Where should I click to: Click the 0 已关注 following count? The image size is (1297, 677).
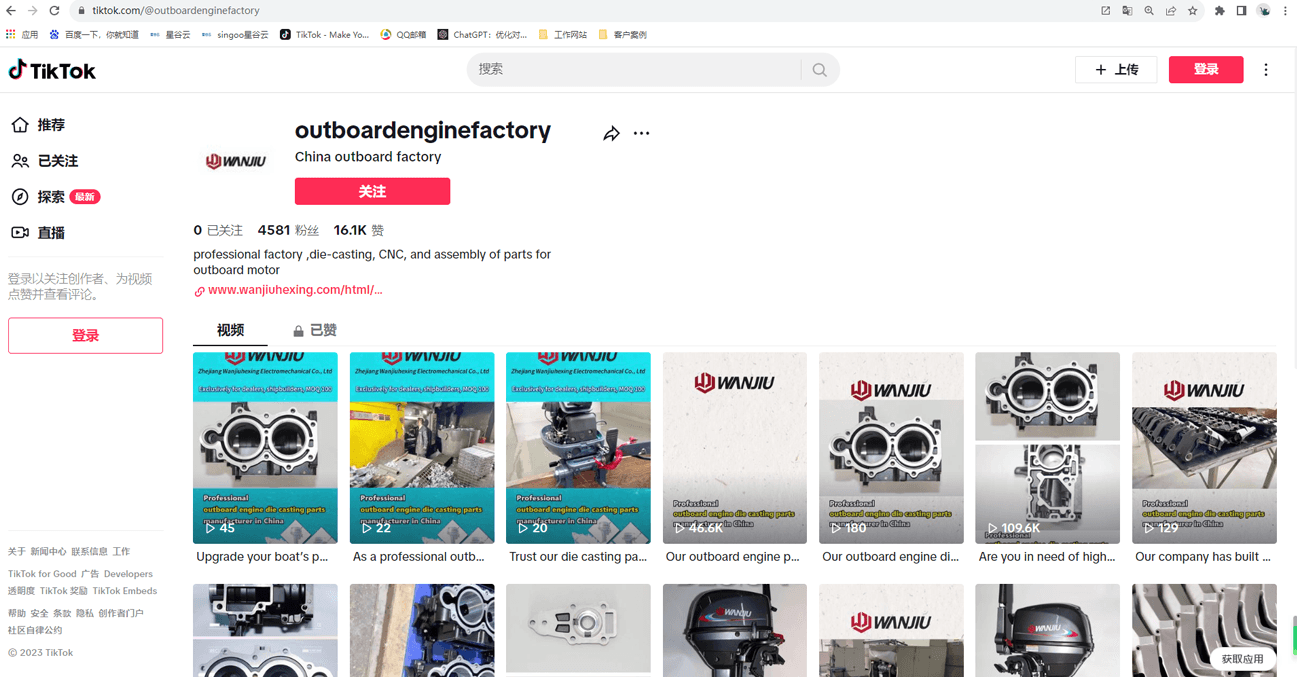pyautogui.click(x=218, y=230)
